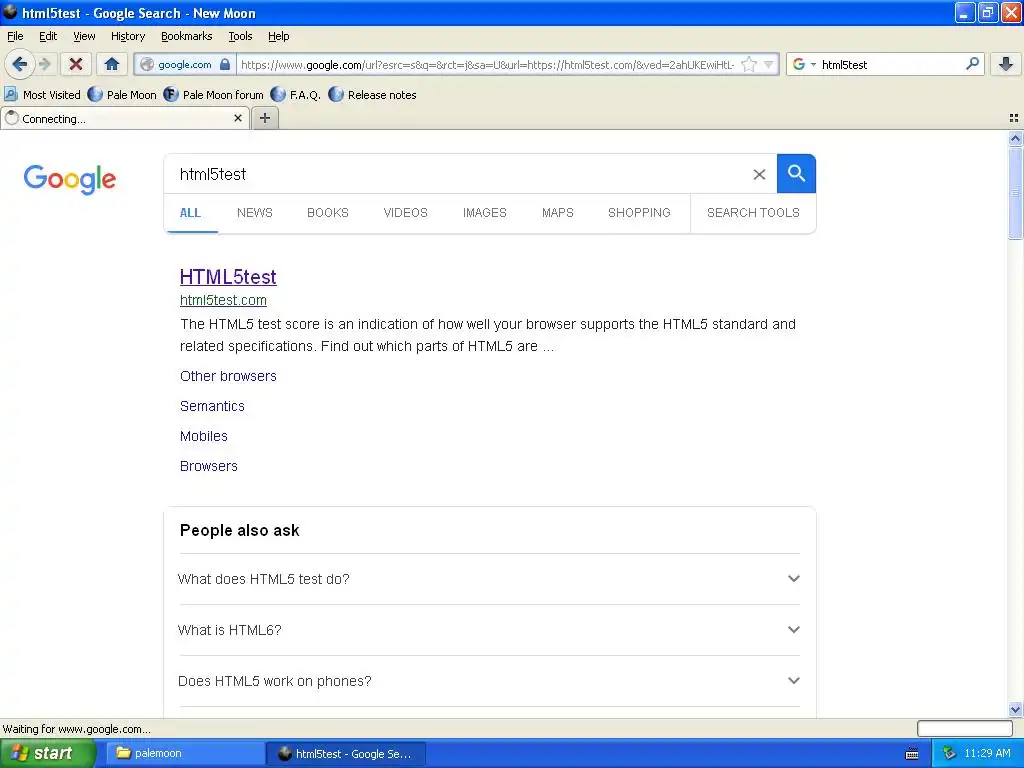Viewport: 1024px width, 768px height.
Task: Open the File menu
Action: 15,36
